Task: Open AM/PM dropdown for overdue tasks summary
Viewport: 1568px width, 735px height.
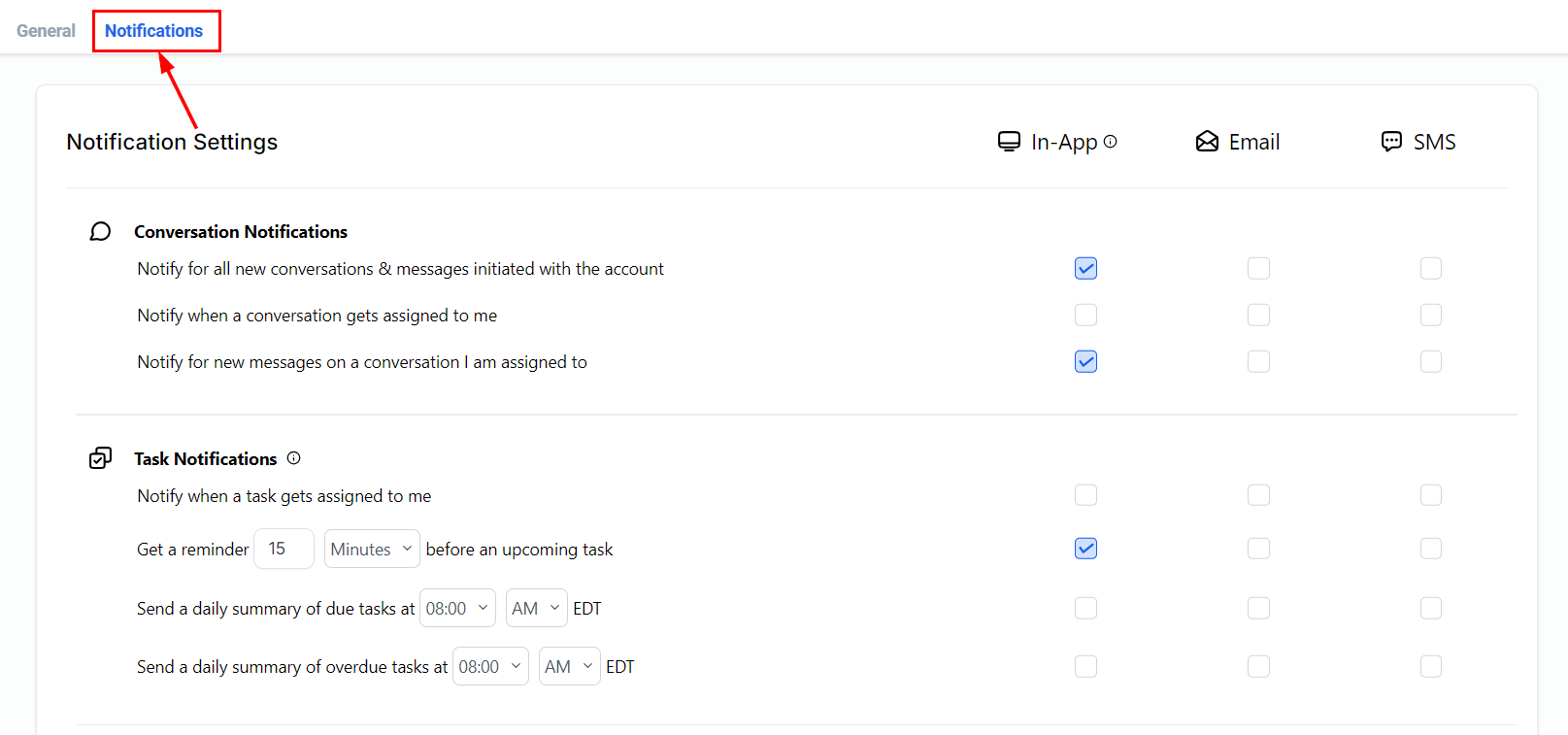Action: 569,667
